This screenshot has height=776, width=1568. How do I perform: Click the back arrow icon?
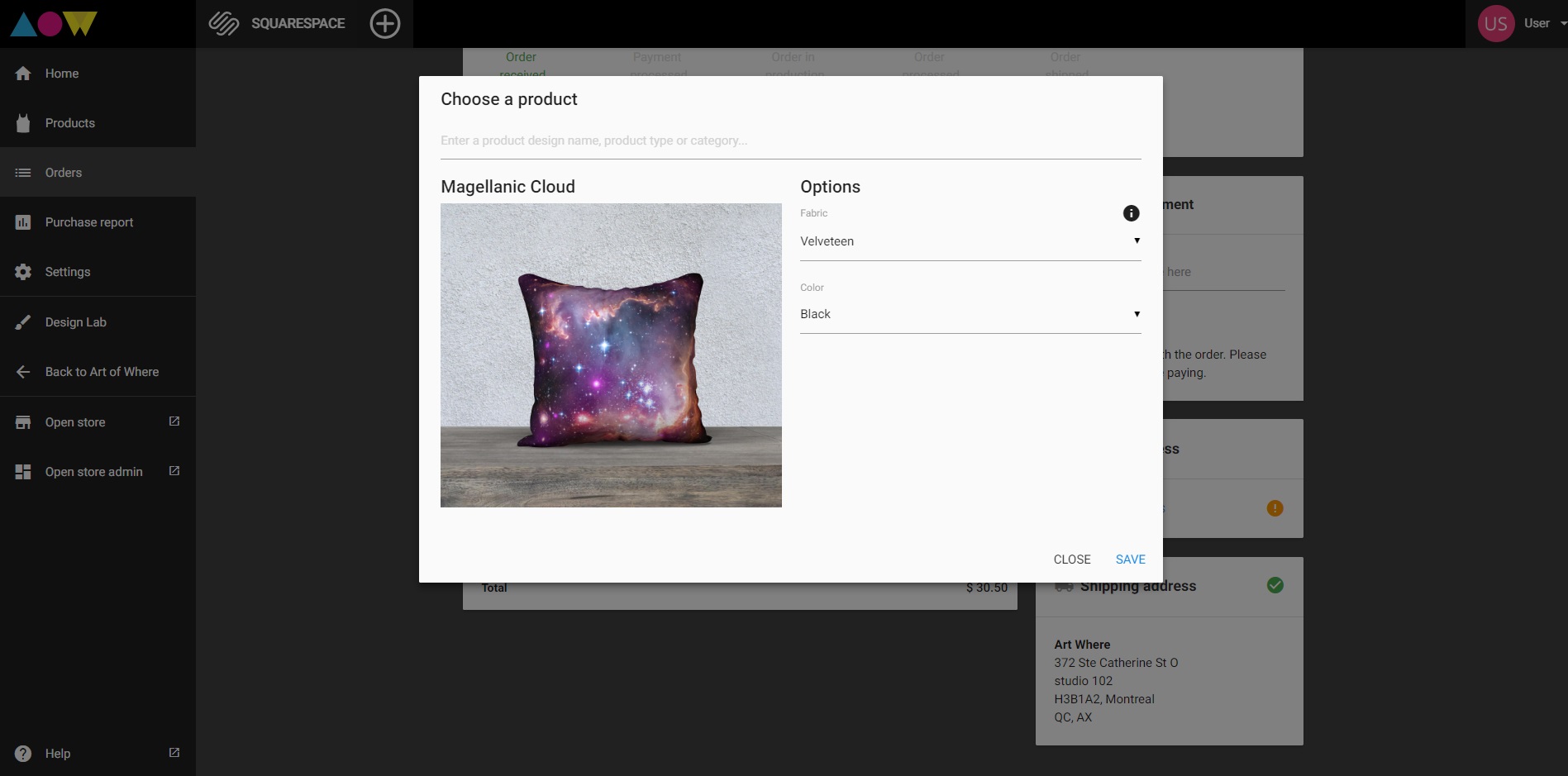point(23,372)
